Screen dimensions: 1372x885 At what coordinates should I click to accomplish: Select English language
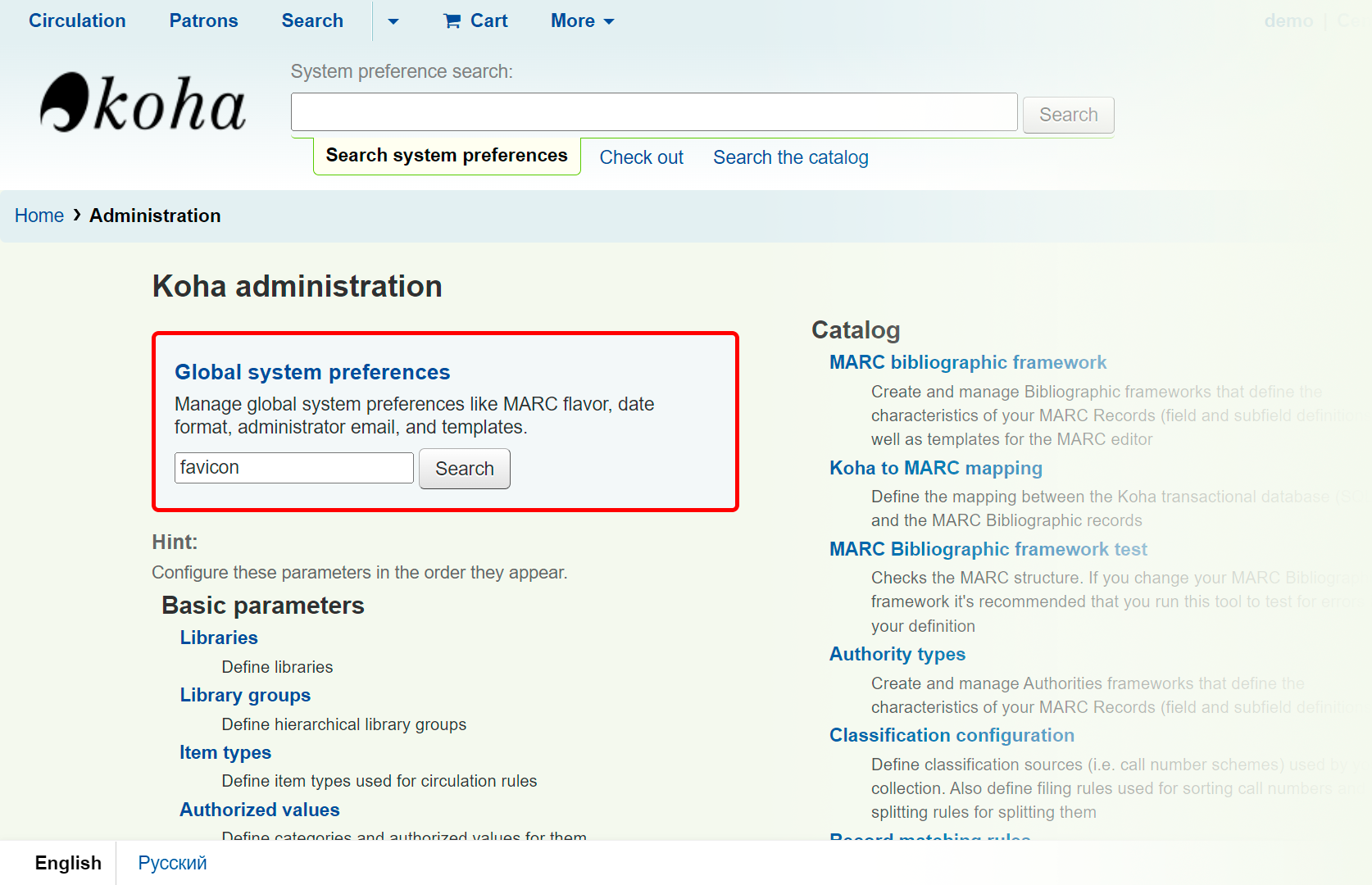point(68,863)
